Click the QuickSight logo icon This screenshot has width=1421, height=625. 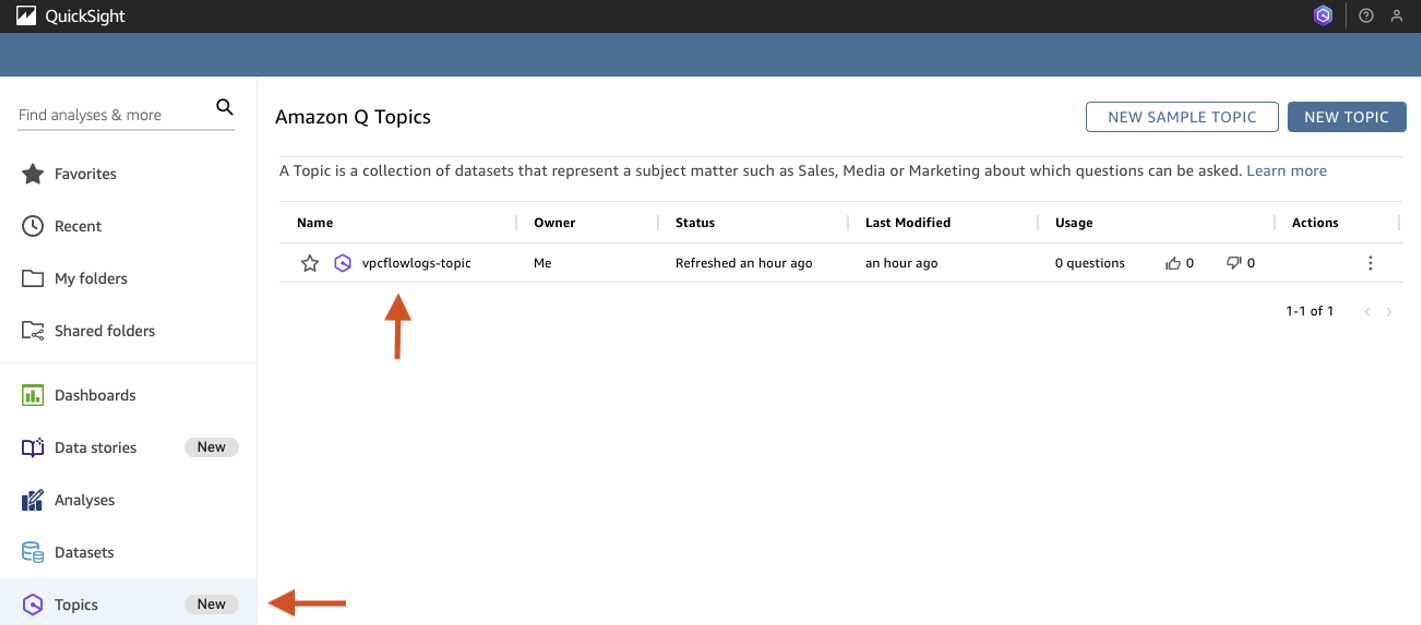26,16
